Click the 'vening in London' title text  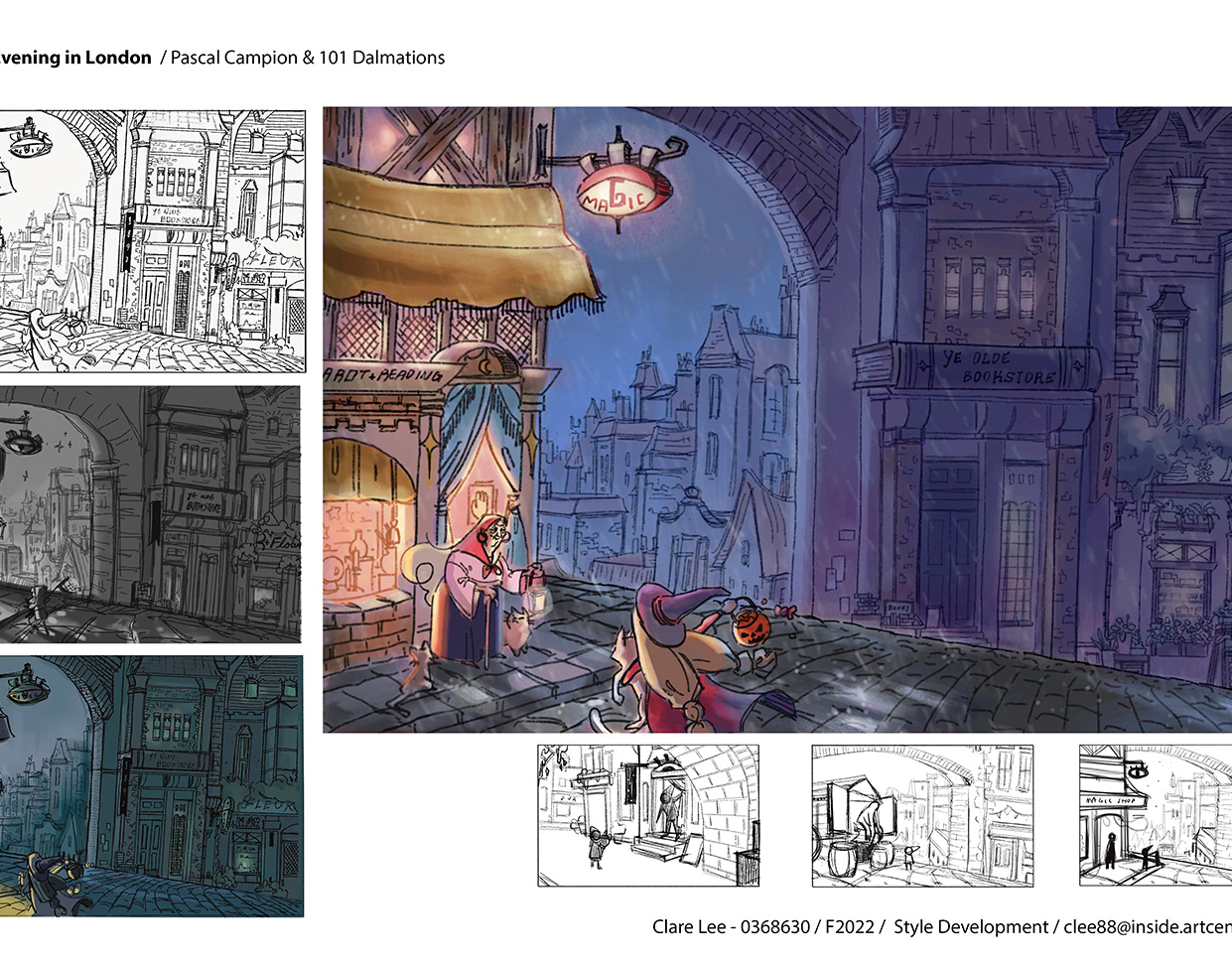(75, 58)
